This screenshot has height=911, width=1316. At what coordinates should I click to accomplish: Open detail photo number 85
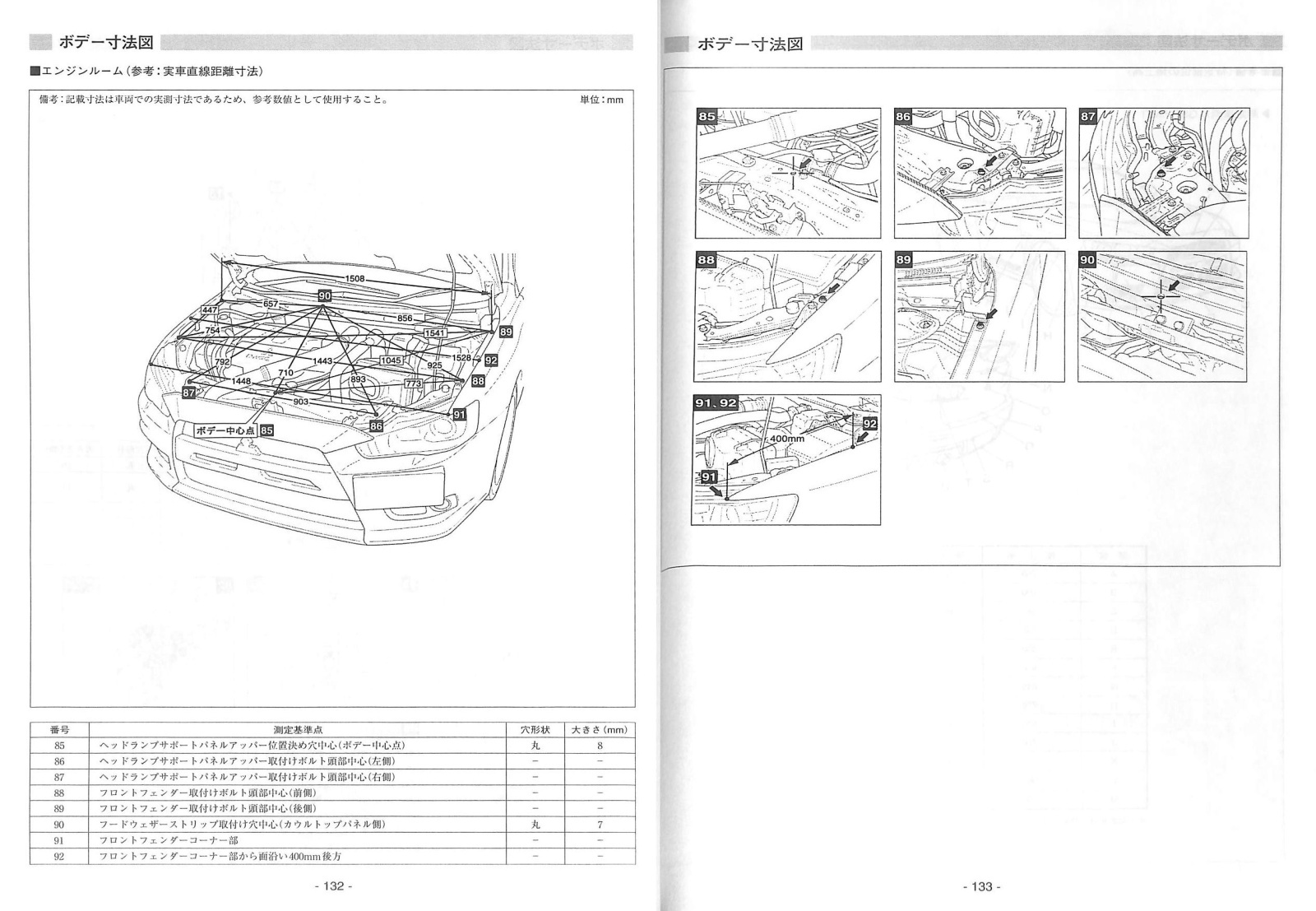pos(787,173)
